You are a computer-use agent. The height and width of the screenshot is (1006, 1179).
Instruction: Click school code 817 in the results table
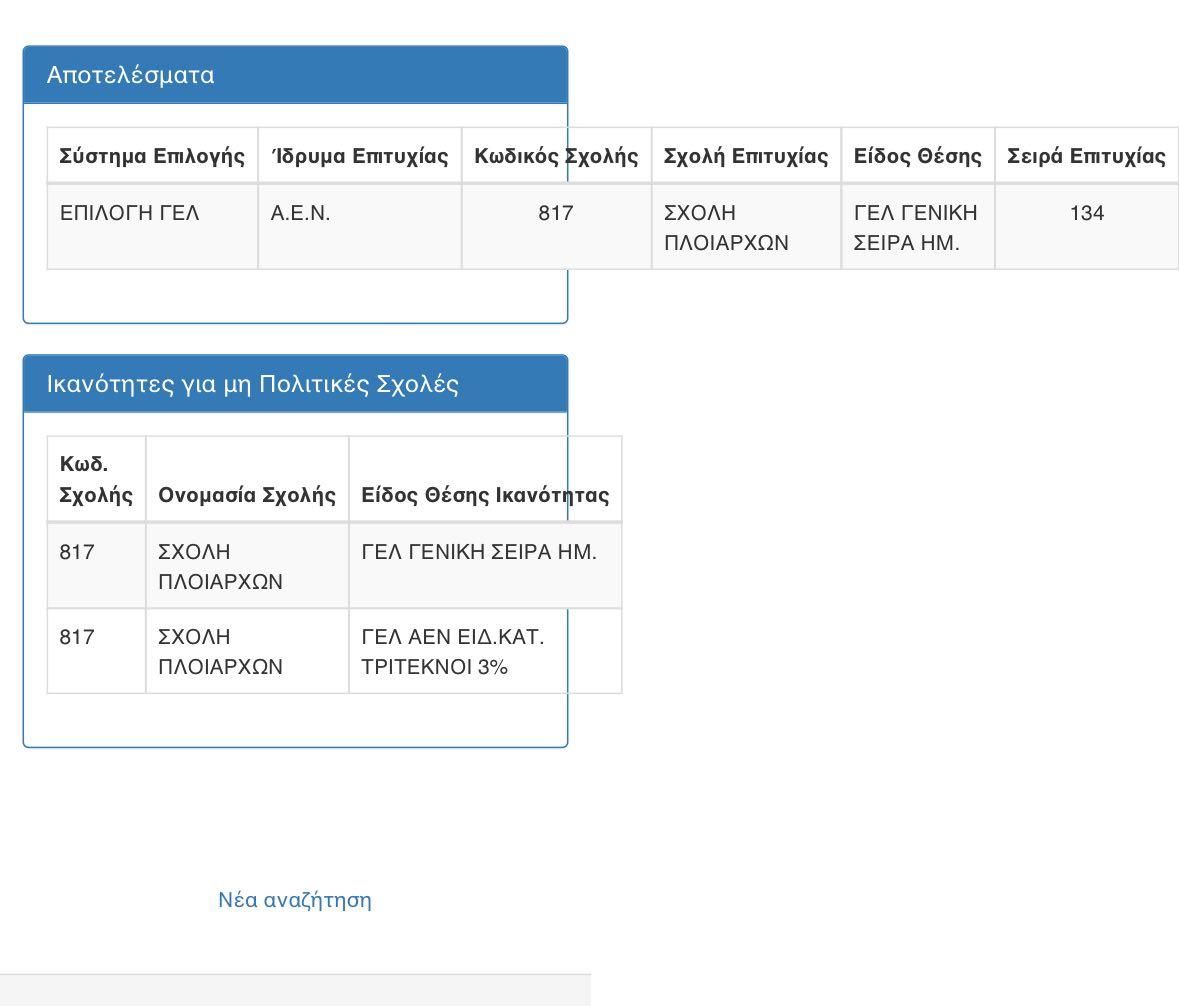(x=556, y=213)
